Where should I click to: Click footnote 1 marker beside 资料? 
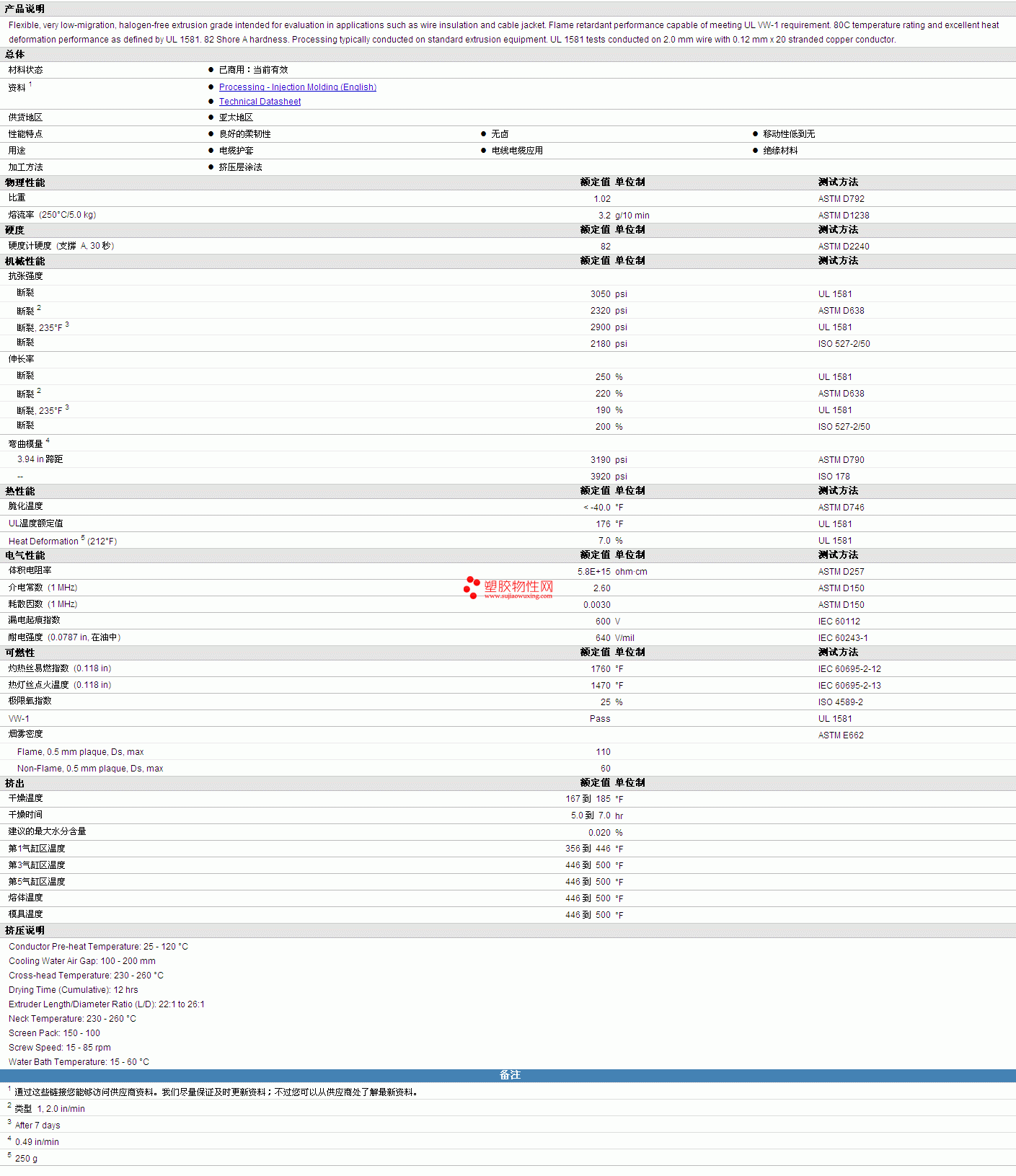(x=30, y=84)
